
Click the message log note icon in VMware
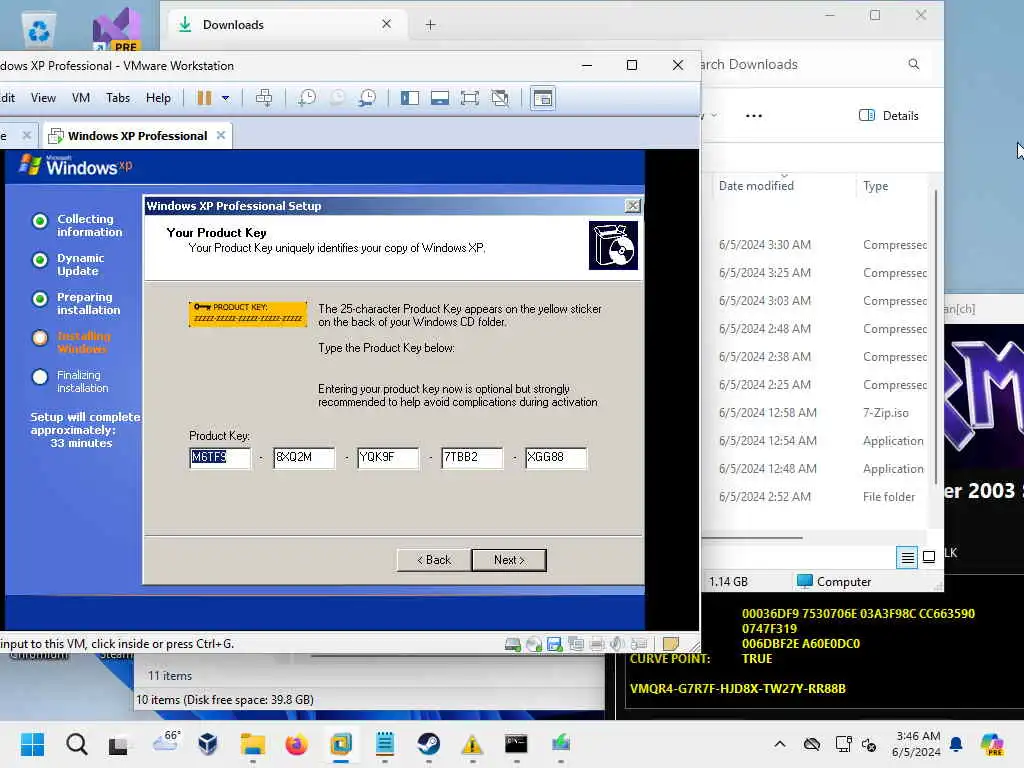coord(671,644)
